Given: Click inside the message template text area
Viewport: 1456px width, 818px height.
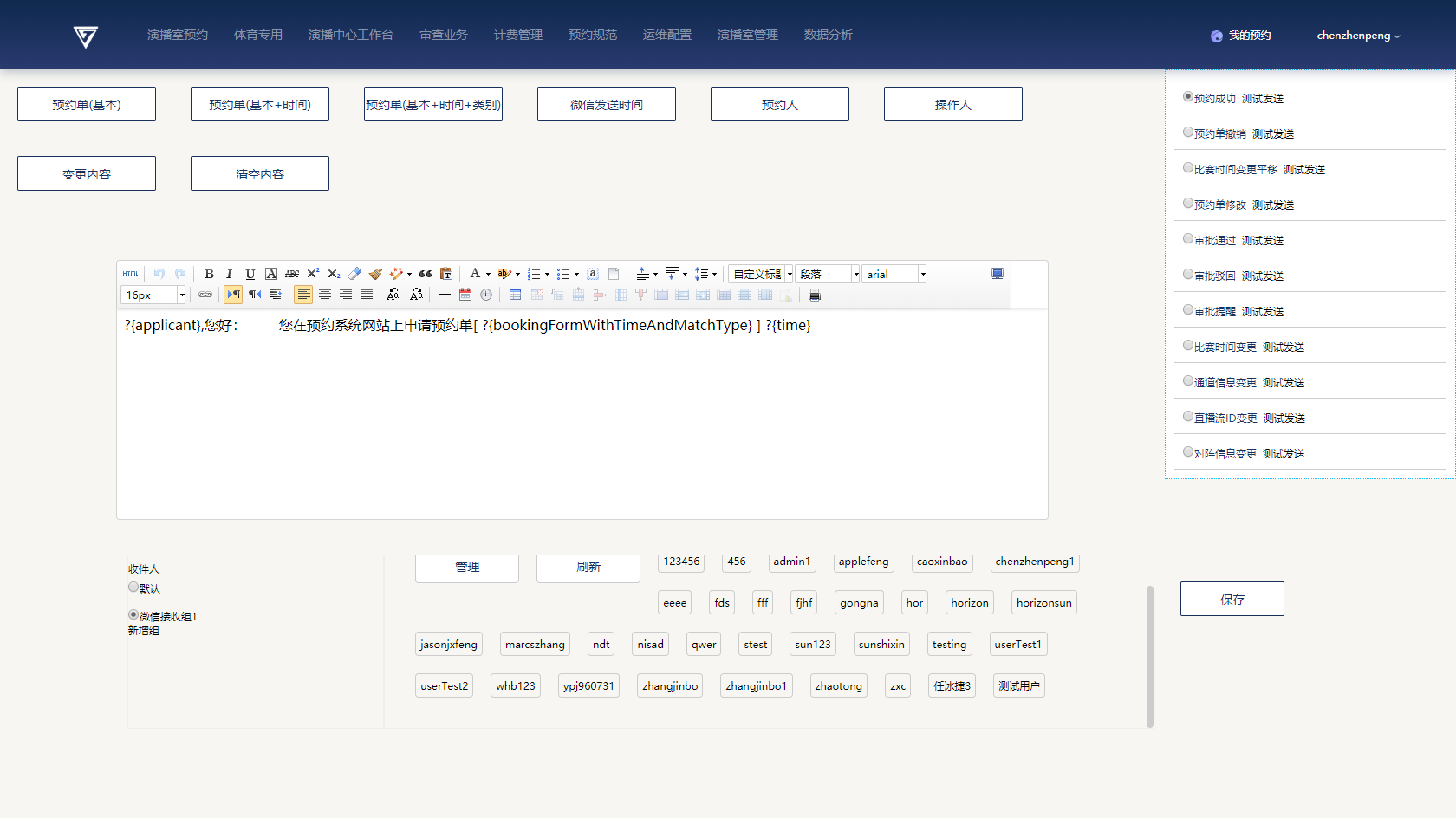Looking at the screenshot, I should pos(581,416).
